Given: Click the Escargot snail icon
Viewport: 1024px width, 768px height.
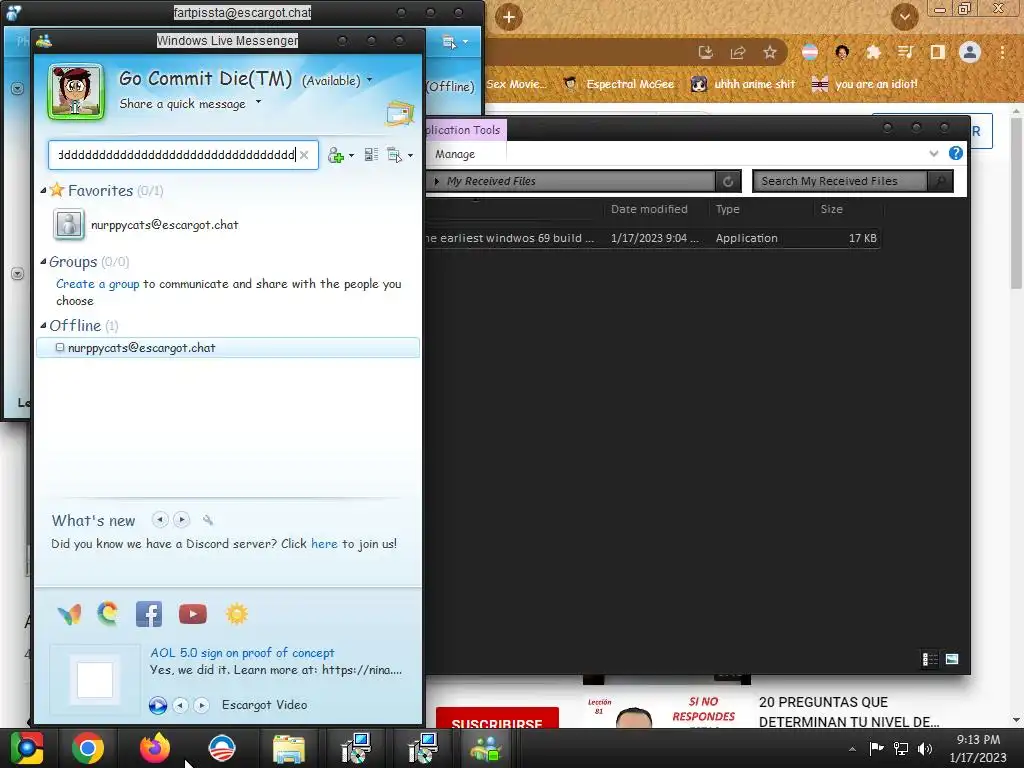Looking at the screenshot, I should pyautogui.click(x=108, y=614).
